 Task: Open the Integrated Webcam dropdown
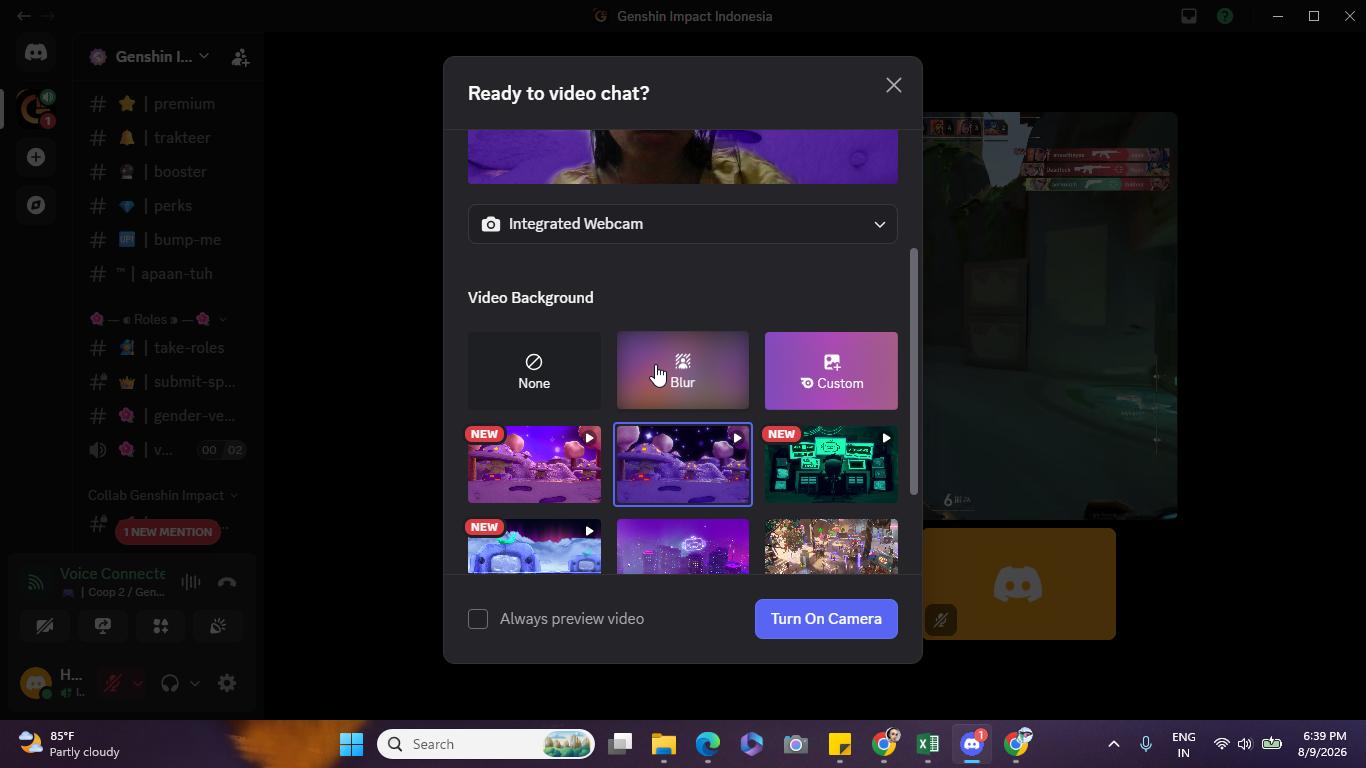[x=683, y=224]
